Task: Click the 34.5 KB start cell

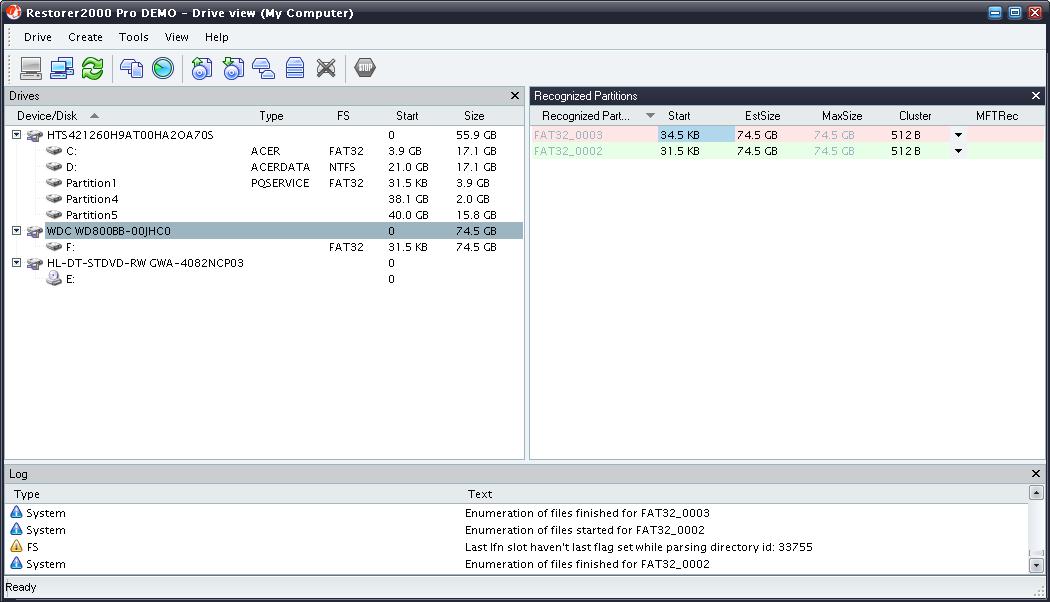Action: click(696, 135)
